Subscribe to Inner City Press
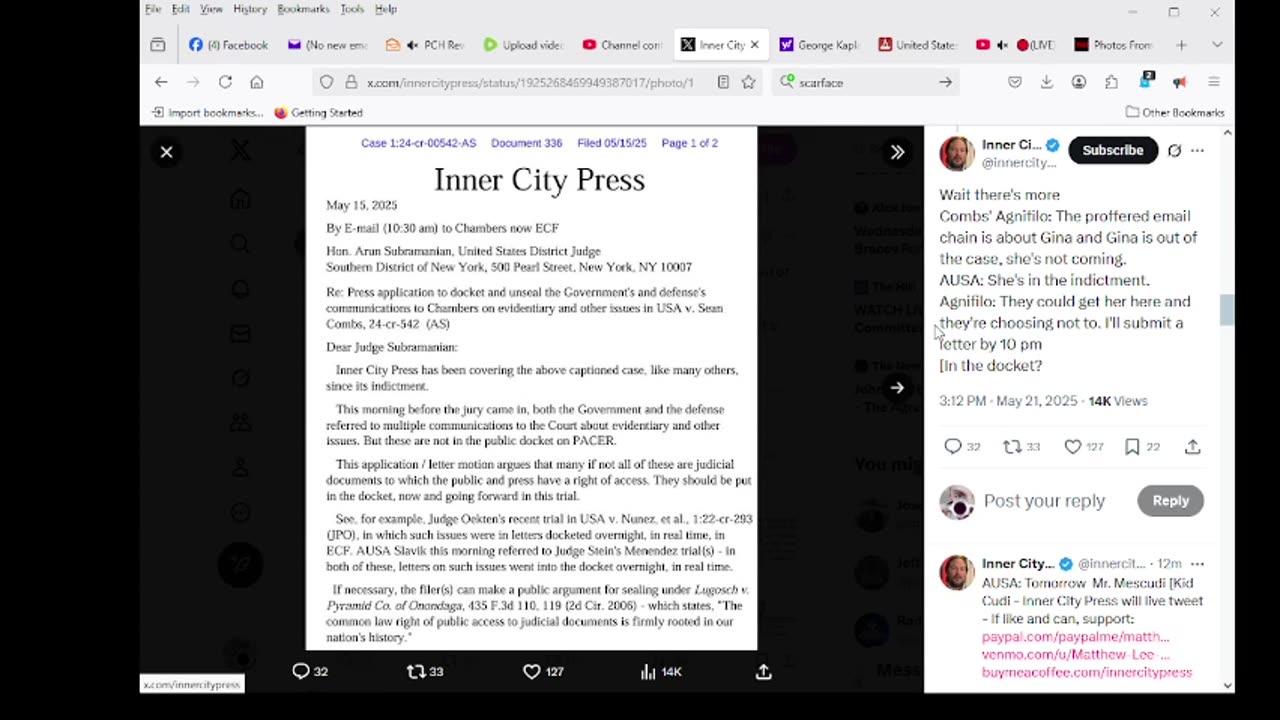This screenshot has width=1280, height=720. click(1112, 150)
